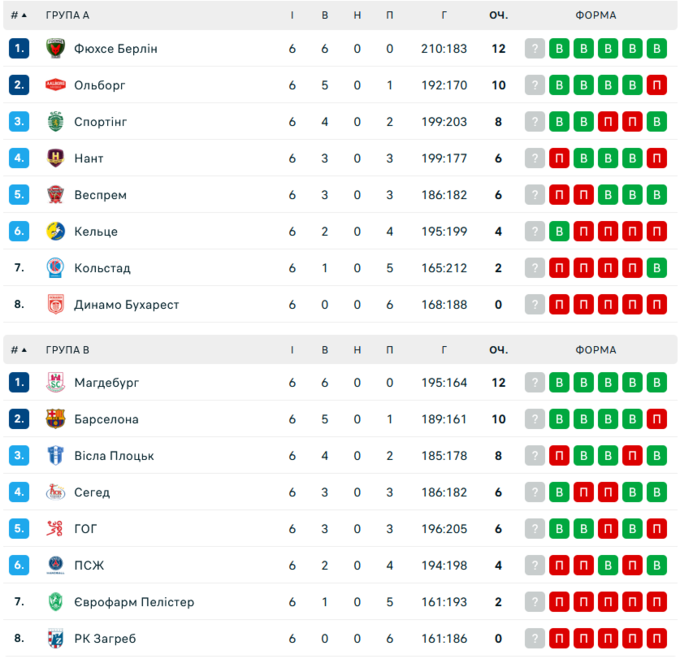Click the Füchse Berlin team logo

55,49
